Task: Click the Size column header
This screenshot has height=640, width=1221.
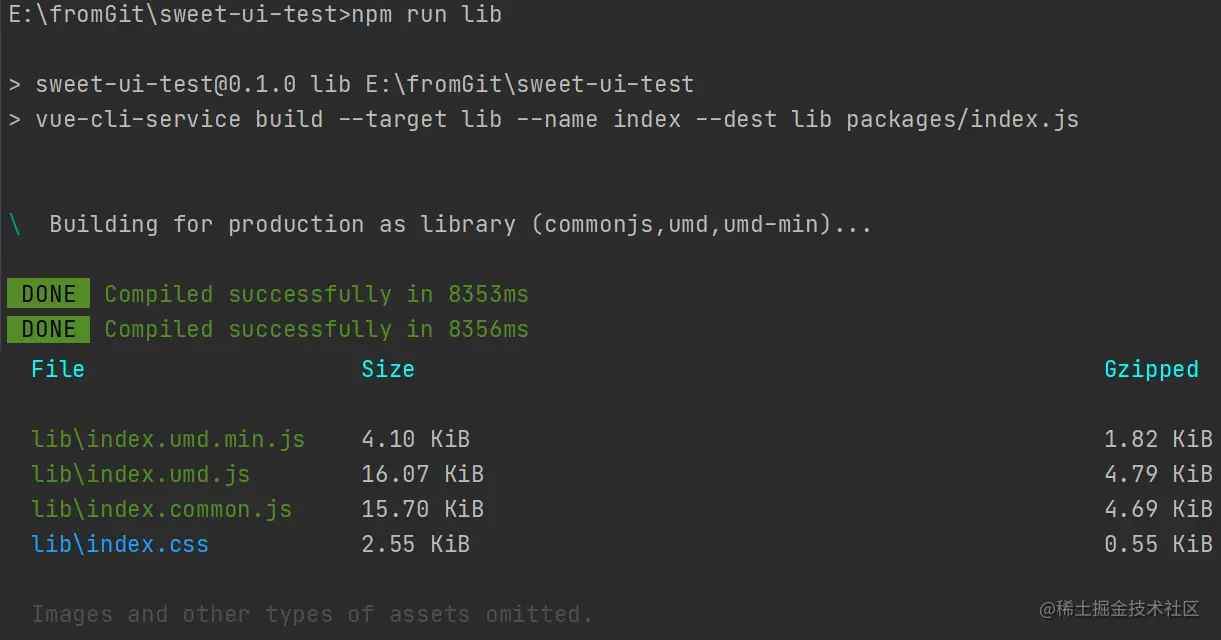Action: coord(388,369)
